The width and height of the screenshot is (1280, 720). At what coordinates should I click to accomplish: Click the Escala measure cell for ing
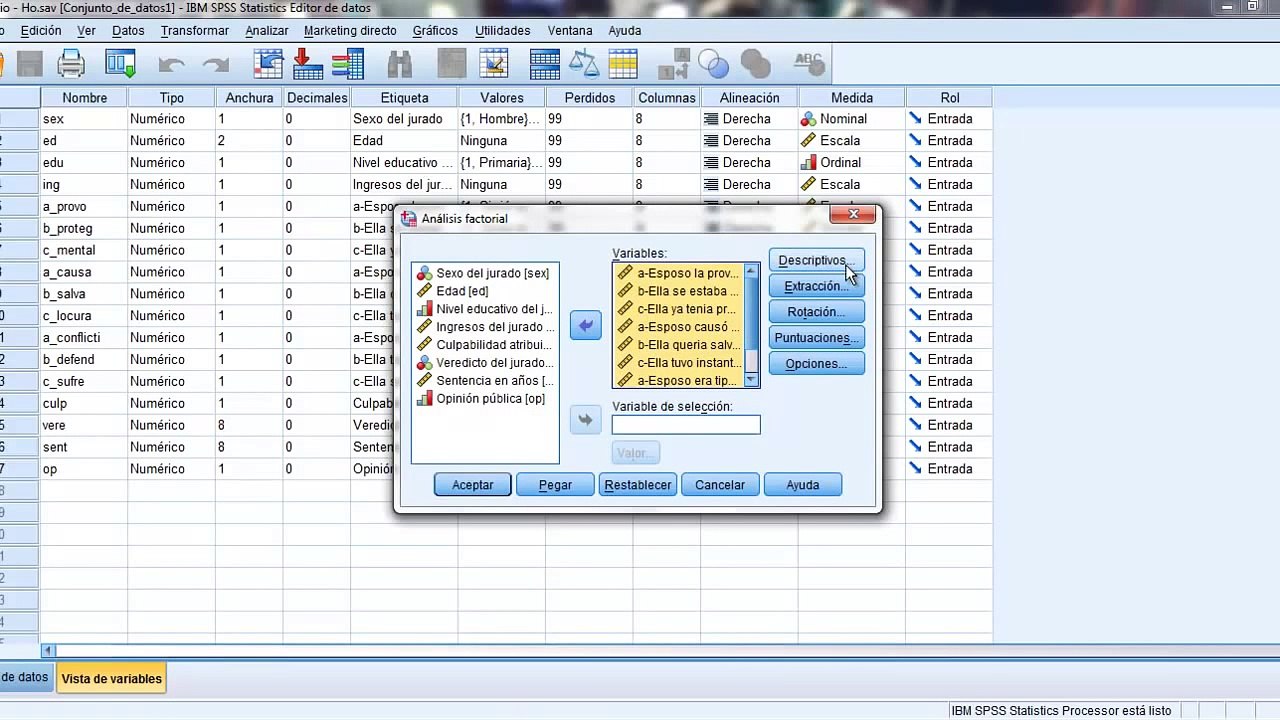[x=851, y=185]
